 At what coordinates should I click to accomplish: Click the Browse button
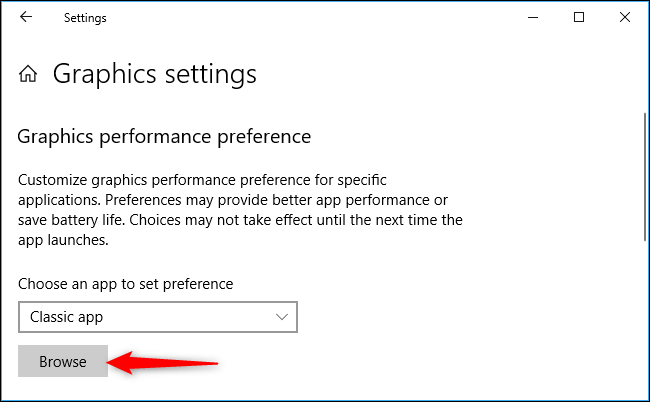tap(63, 361)
